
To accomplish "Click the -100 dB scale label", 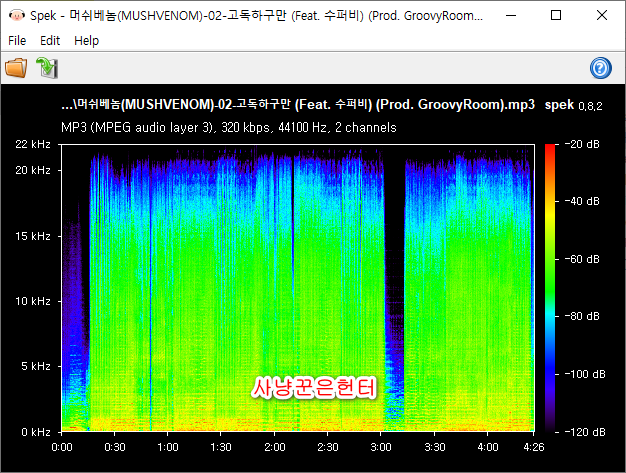I will 585,374.
